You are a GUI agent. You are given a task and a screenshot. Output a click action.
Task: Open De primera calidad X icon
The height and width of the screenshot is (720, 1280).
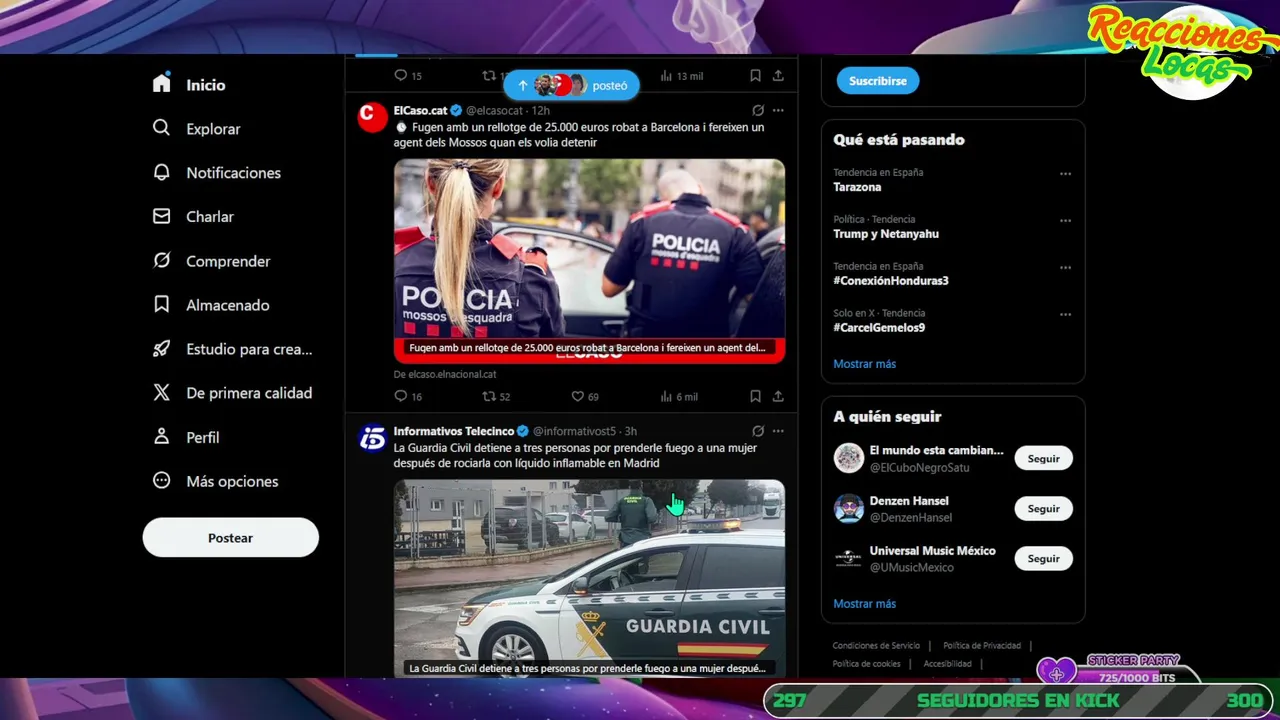pos(162,392)
